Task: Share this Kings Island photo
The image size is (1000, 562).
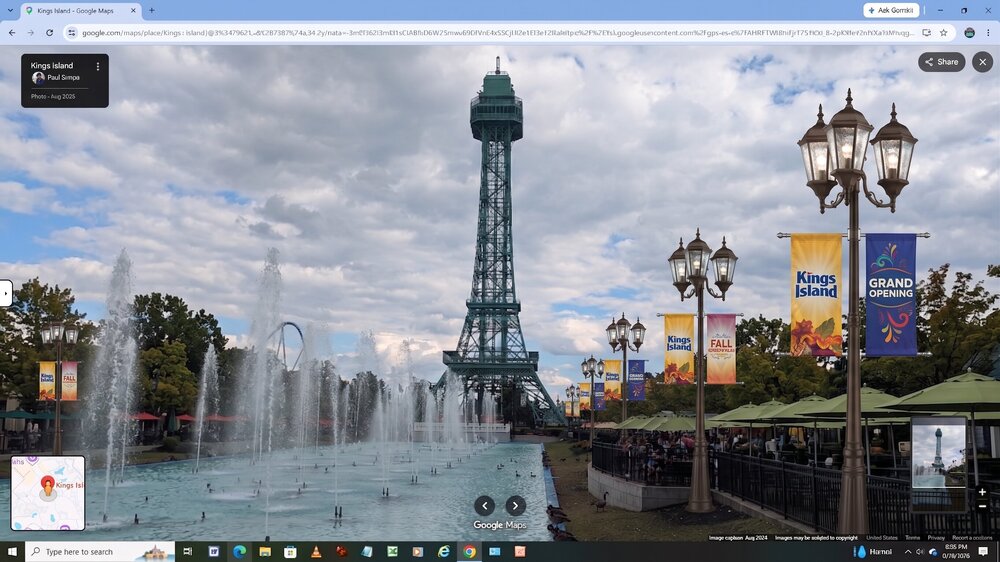Action: pyautogui.click(x=941, y=62)
